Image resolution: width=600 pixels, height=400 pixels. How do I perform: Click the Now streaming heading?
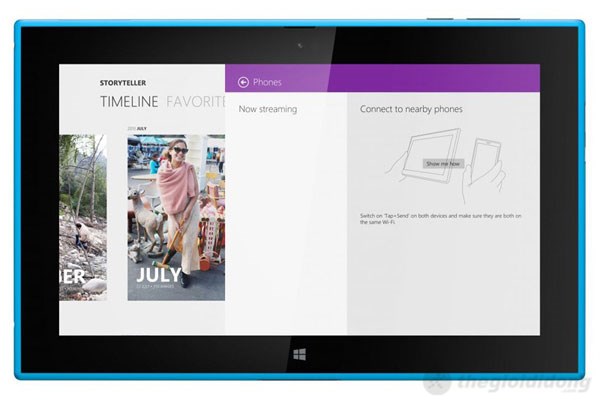[267, 109]
